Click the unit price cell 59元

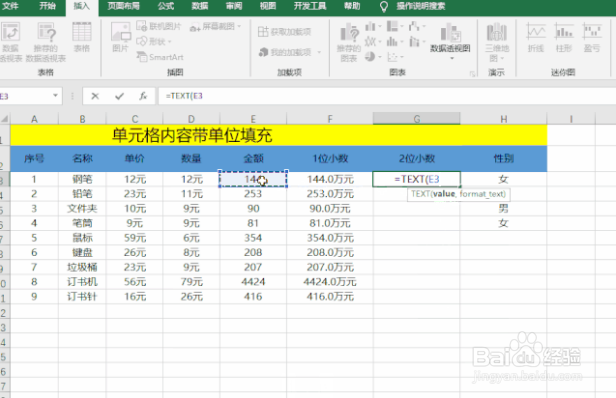(x=135, y=238)
